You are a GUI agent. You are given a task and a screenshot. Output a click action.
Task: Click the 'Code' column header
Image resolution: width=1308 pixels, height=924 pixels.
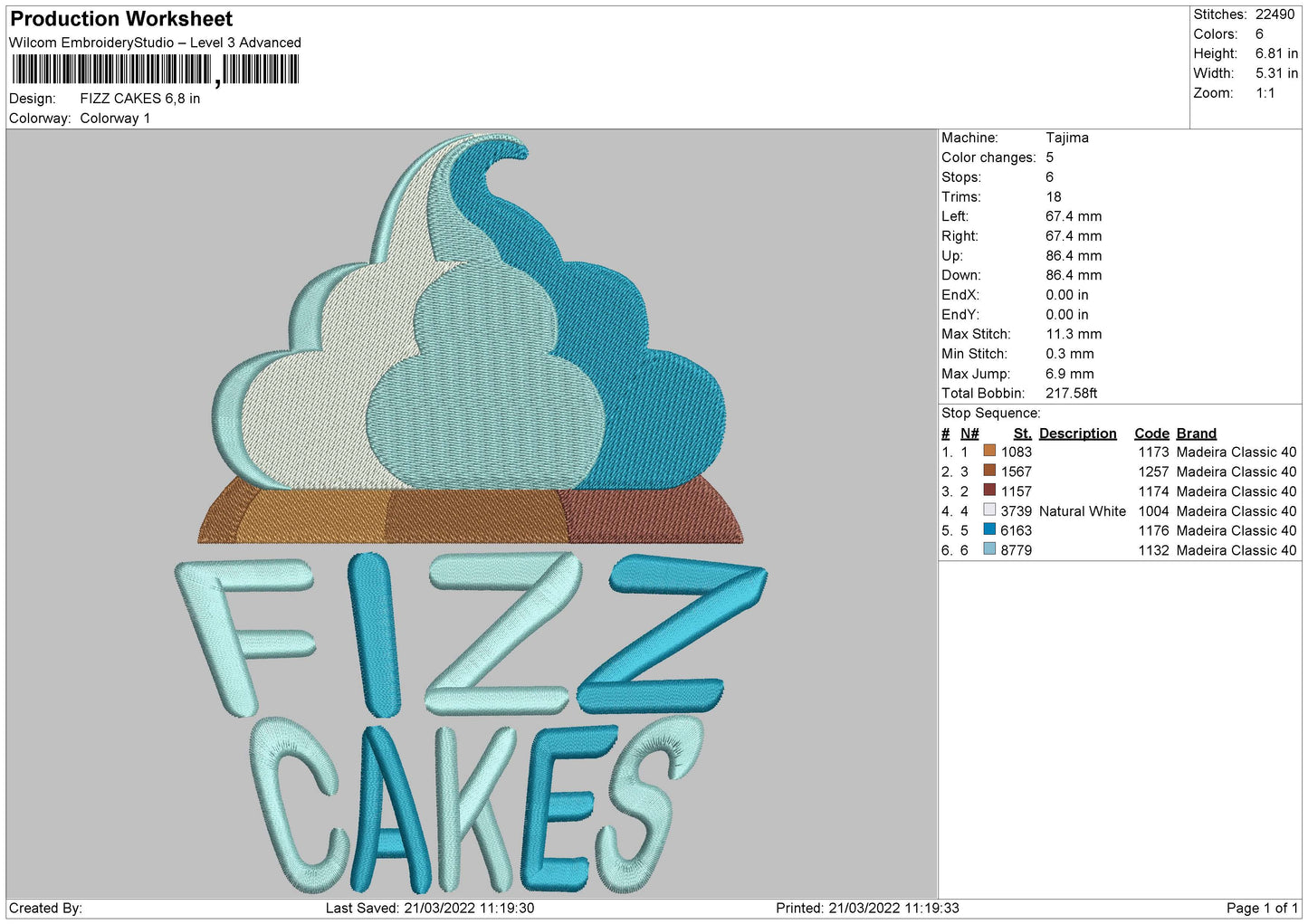[x=1152, y=433]
